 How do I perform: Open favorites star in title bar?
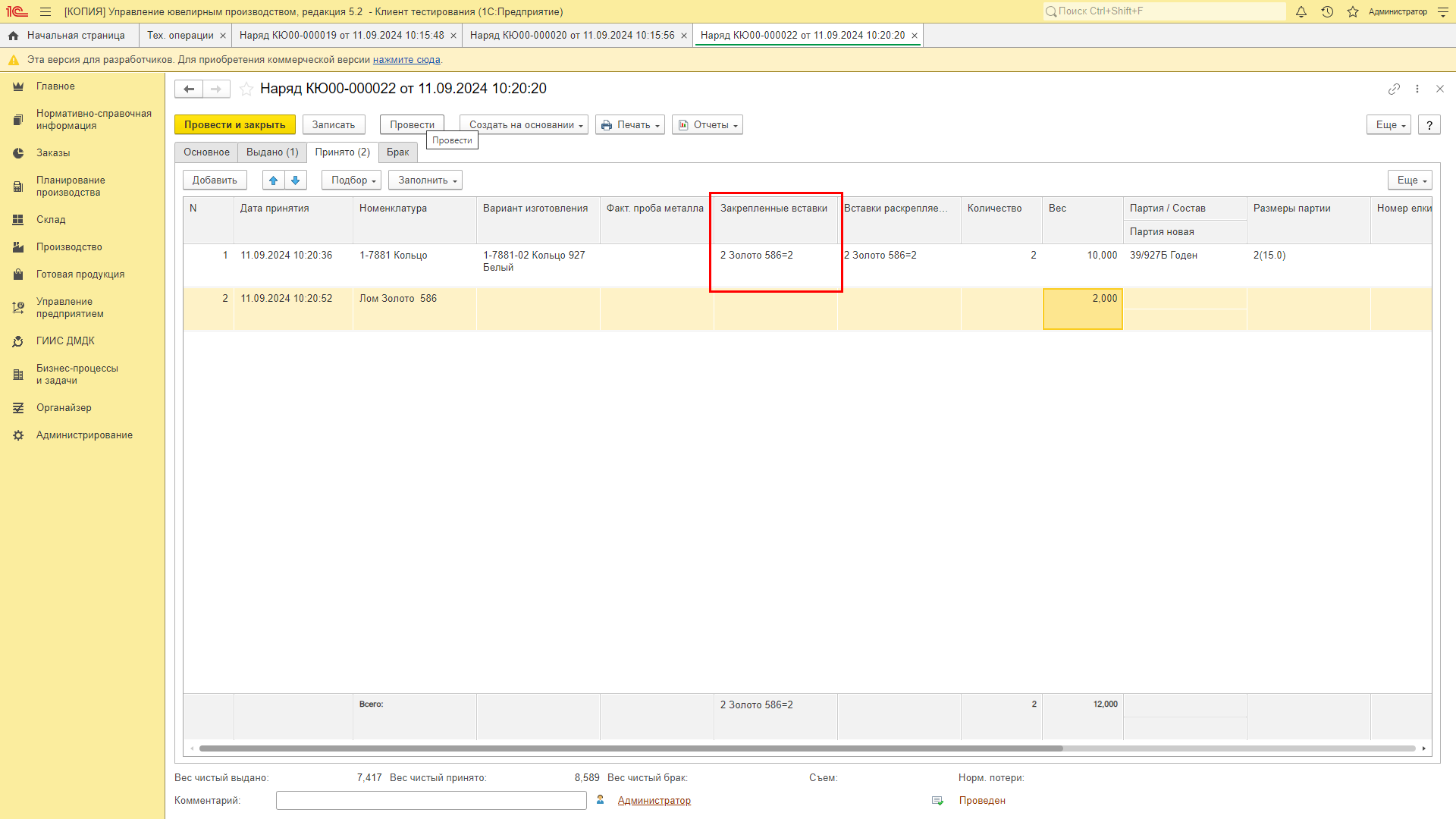coord(1353,11)
